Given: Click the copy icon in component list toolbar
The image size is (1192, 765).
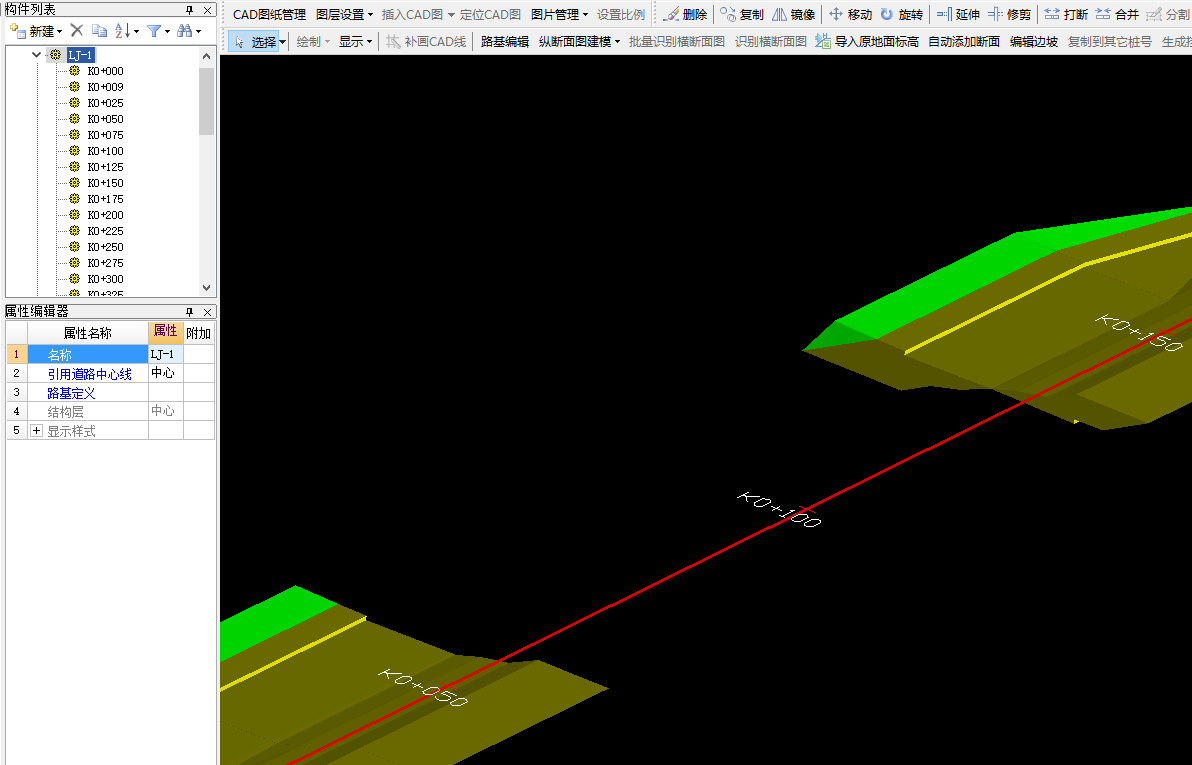Looking at the screenshot, I should (x=99, y=31).
